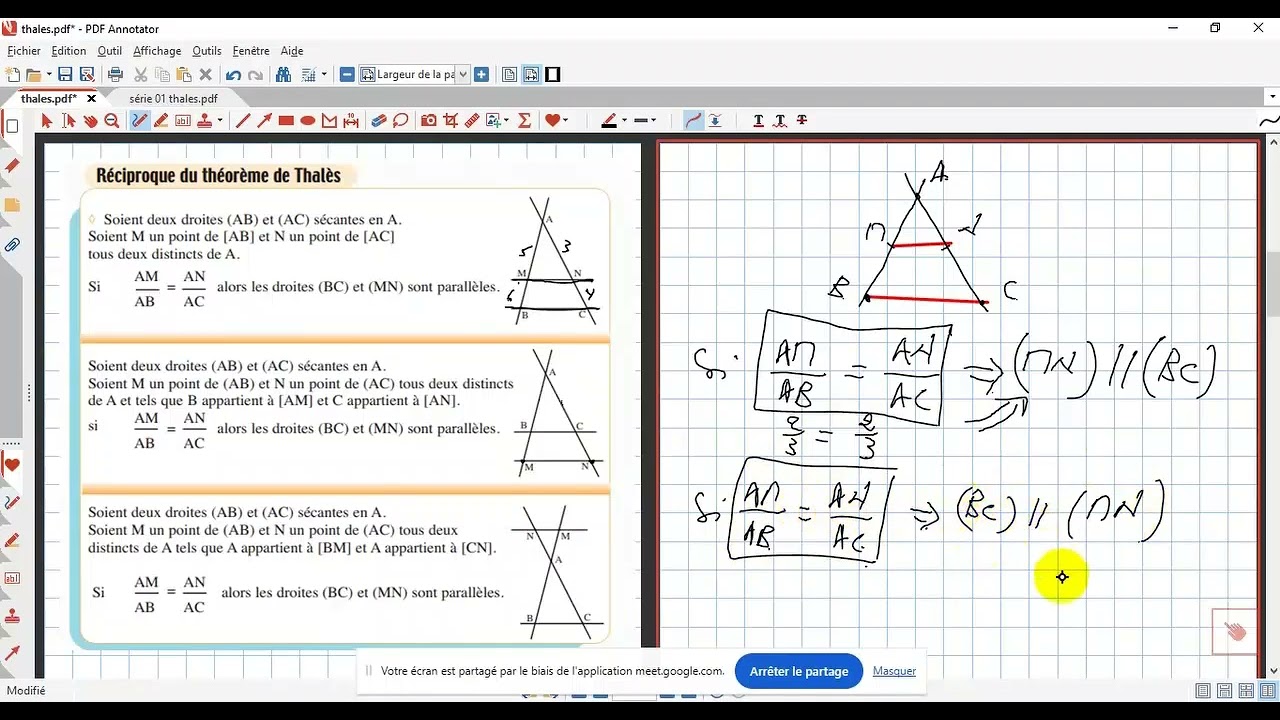Expand the favorites heart dropdown arrow
1280x720 pixels.
tap(567, 121)
